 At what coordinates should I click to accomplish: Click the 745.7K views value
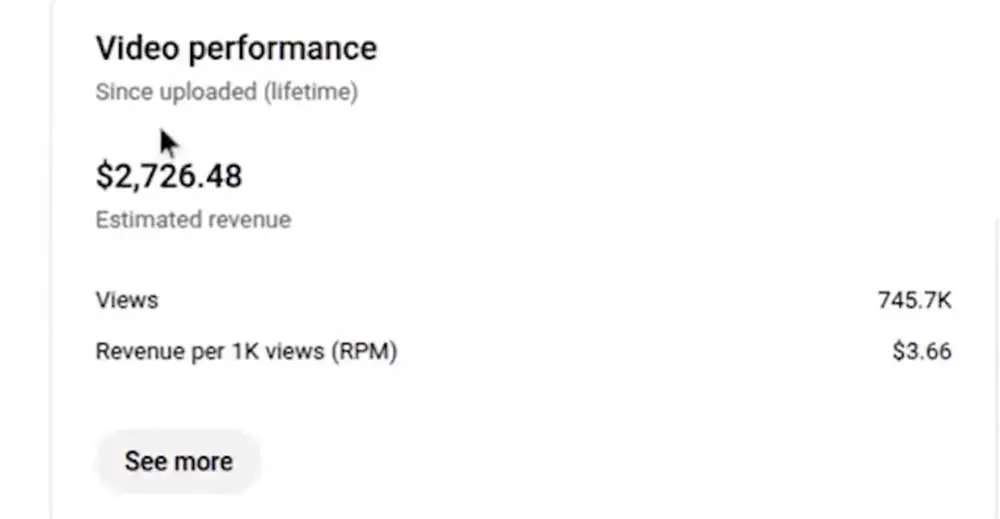[914, 299]
